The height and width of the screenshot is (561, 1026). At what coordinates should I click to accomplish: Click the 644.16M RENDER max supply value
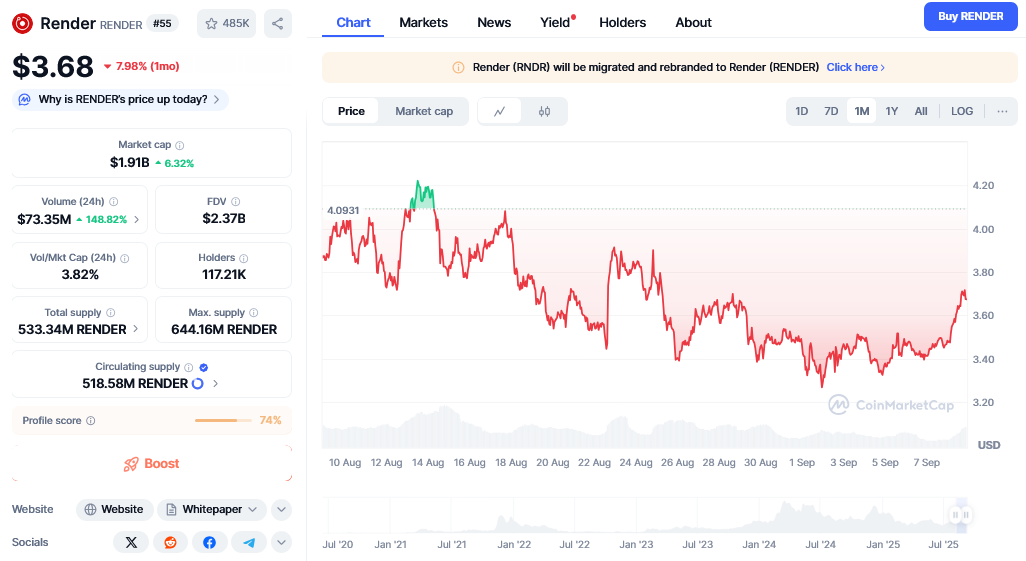point(224,329)
